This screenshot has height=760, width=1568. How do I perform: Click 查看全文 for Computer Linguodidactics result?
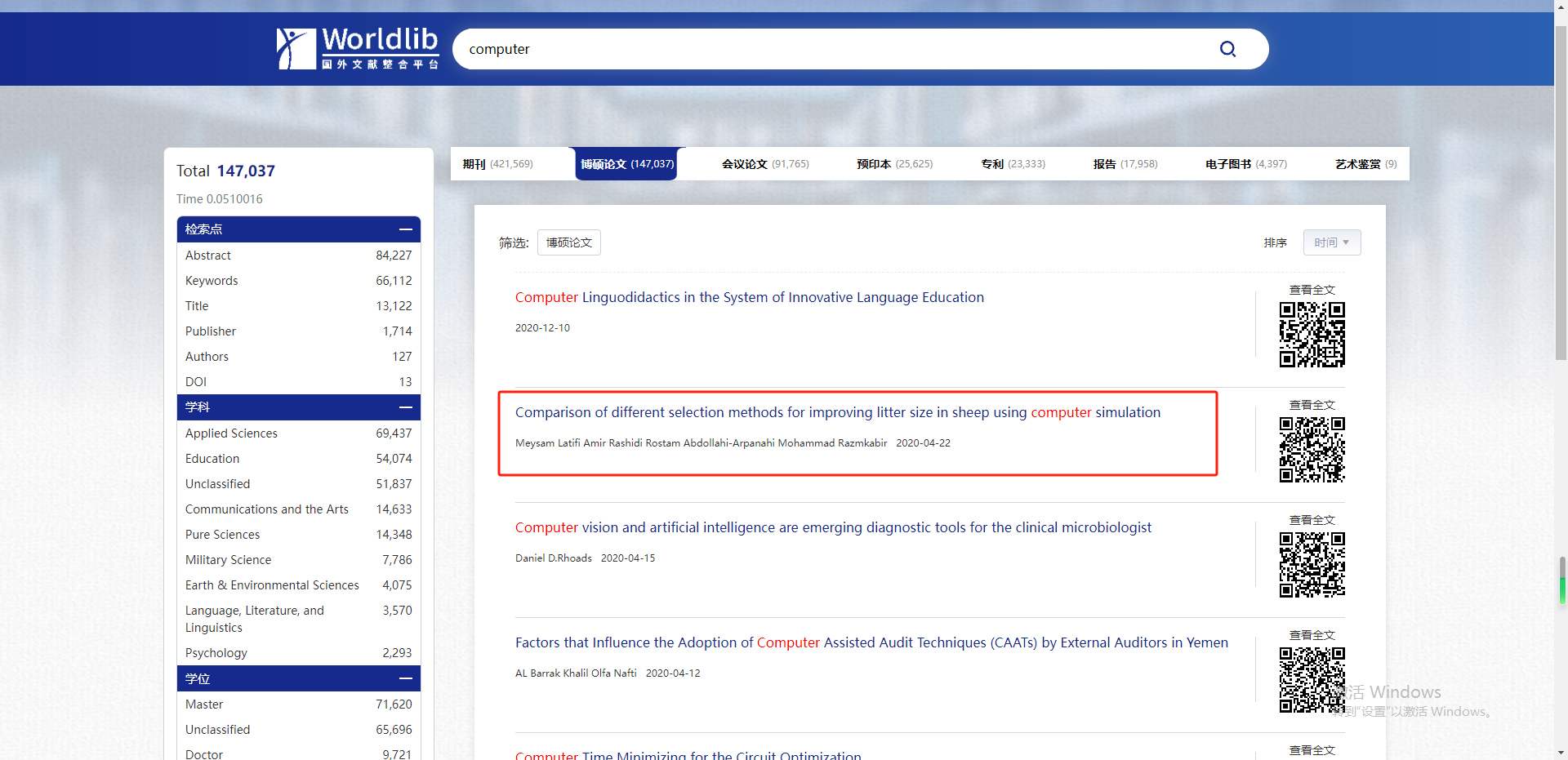(1312, 290)
